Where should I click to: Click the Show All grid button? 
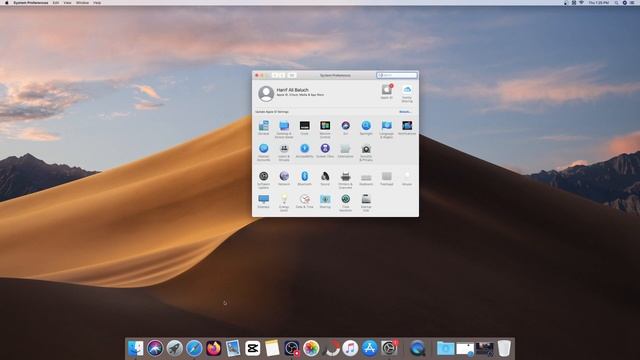tap(292, 75)
